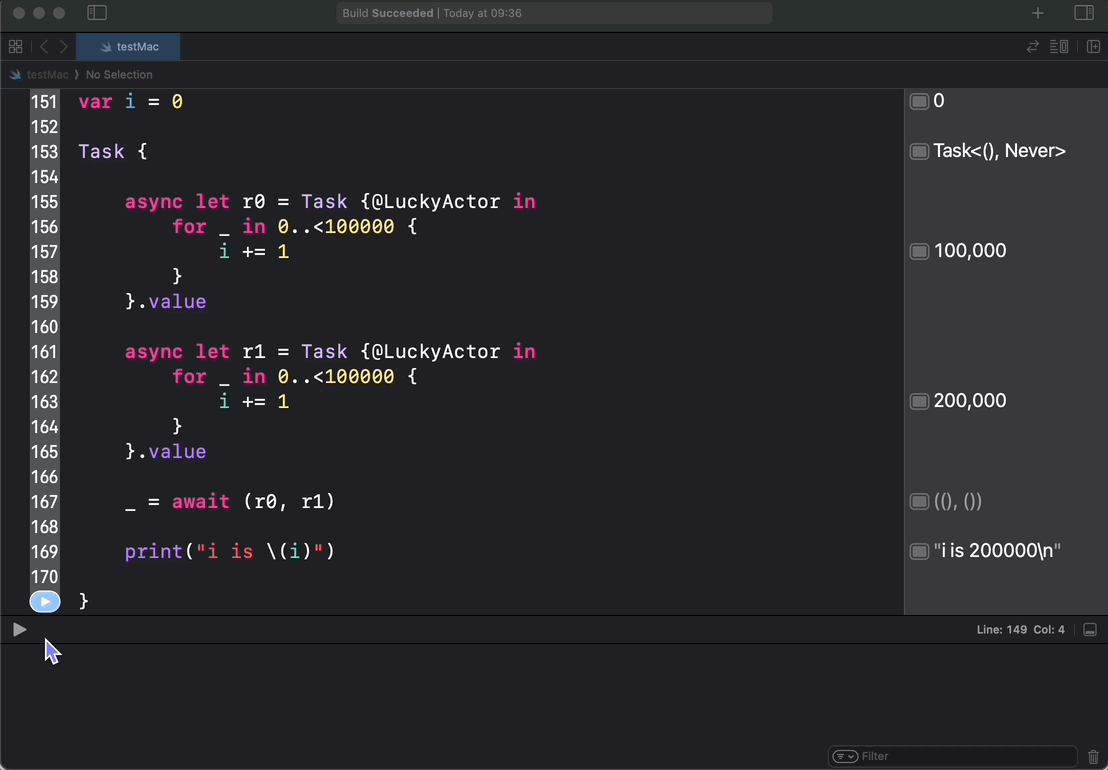Expand the No Selection jump bar
The width and height of the screenshot is (1108, 770).
pos(119,75)
